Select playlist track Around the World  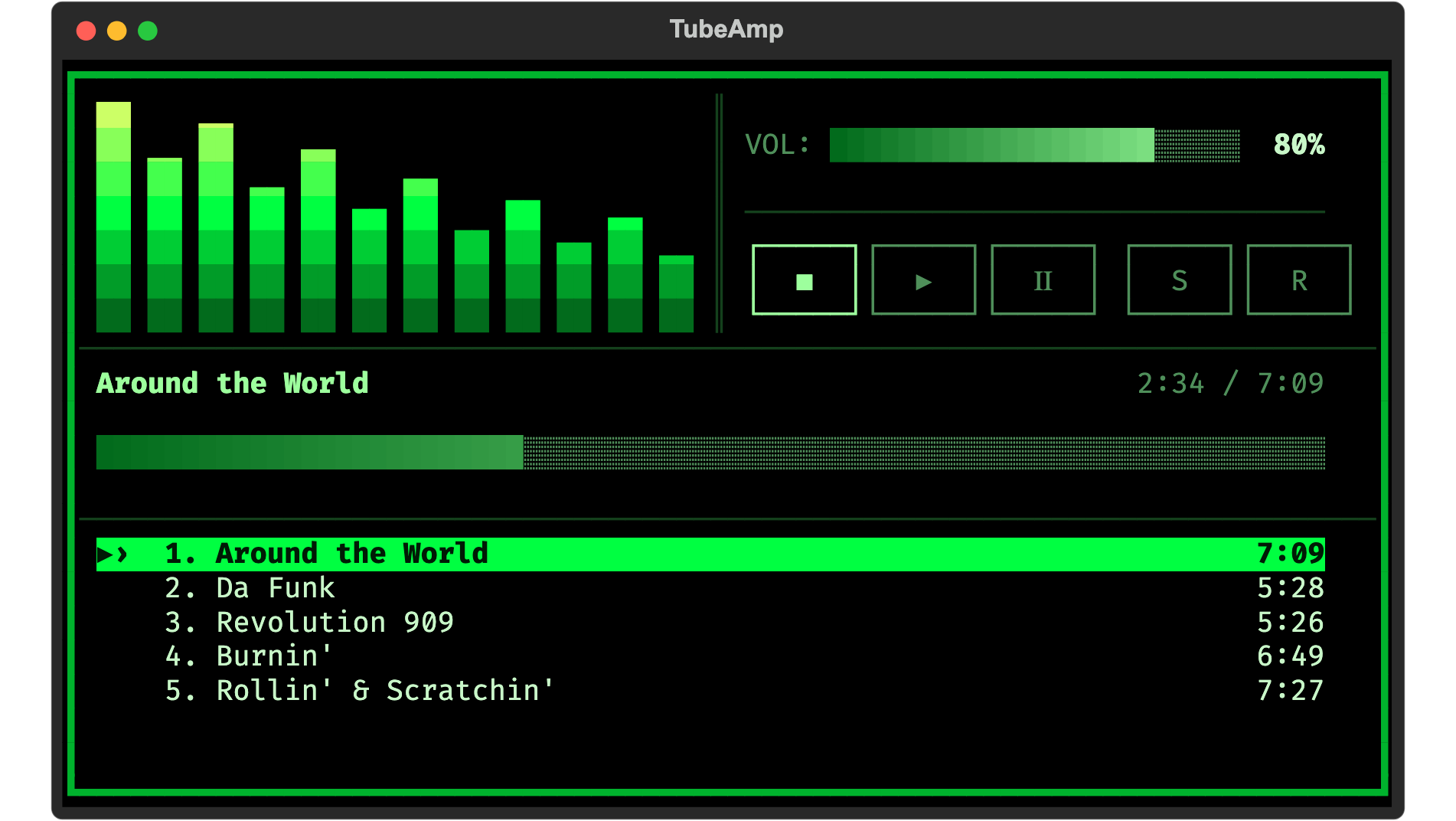[710, 554]
